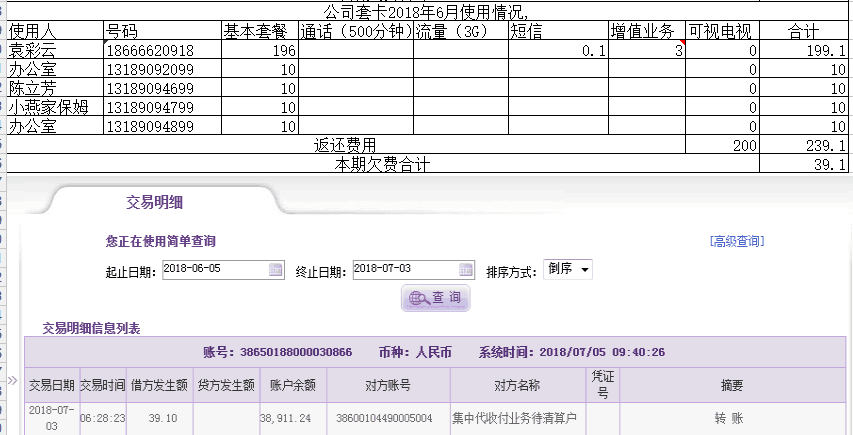This screenshot has width=853, height=435.
Task: Open the end date calendar picker
Action: pos(466,270)
